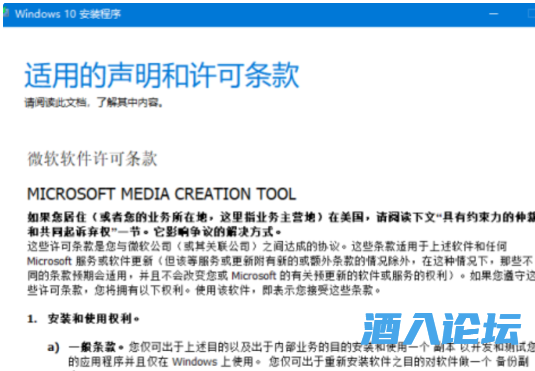Click the line starting 同的条款预期会适用
The height and width of the screenshot is (371, 535).
[x=281, y=276]
